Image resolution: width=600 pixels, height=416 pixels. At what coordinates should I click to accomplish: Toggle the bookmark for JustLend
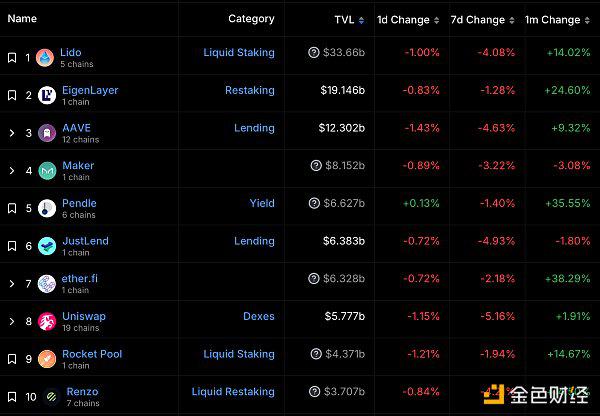pyautogui.click(x=12, y=246)
